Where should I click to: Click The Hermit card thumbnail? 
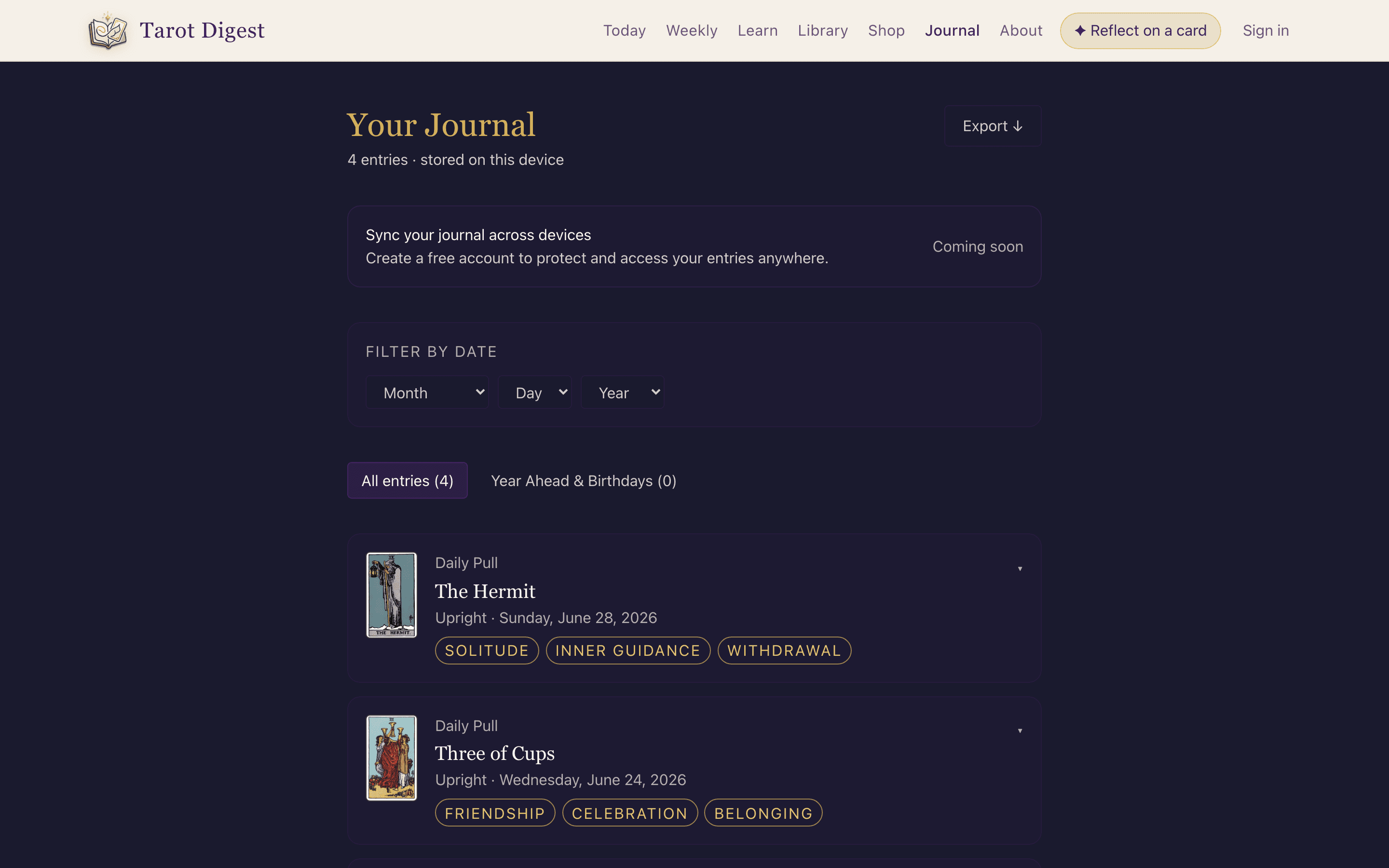point(392,595)
